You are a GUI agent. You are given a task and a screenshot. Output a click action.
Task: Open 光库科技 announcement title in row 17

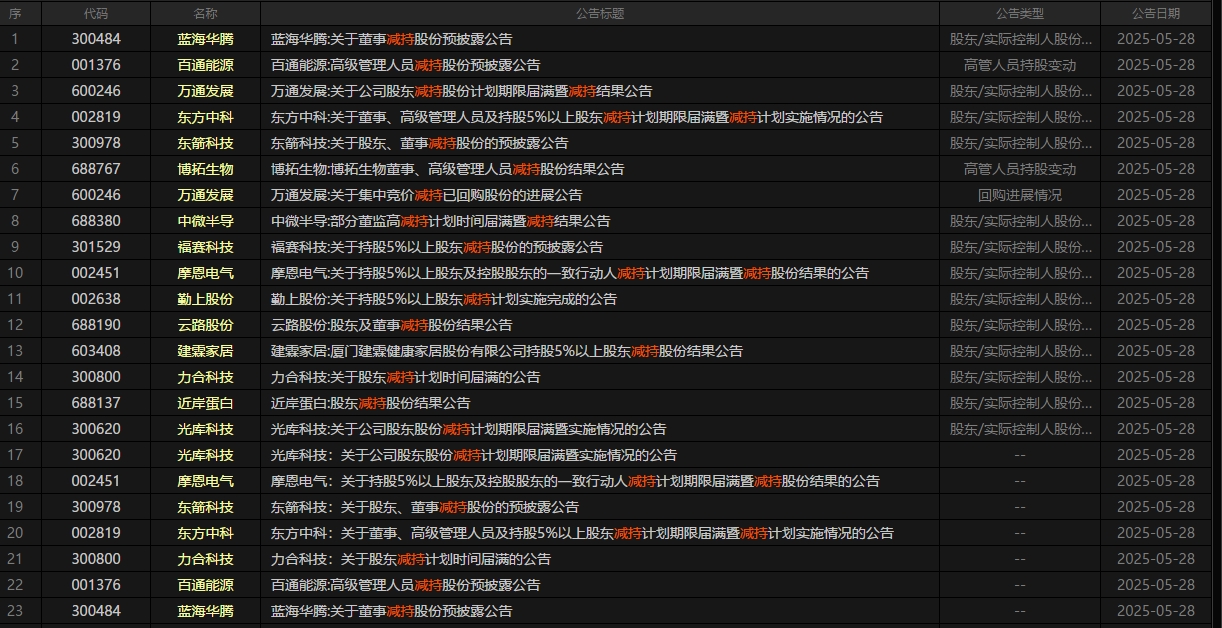point(474,455)
